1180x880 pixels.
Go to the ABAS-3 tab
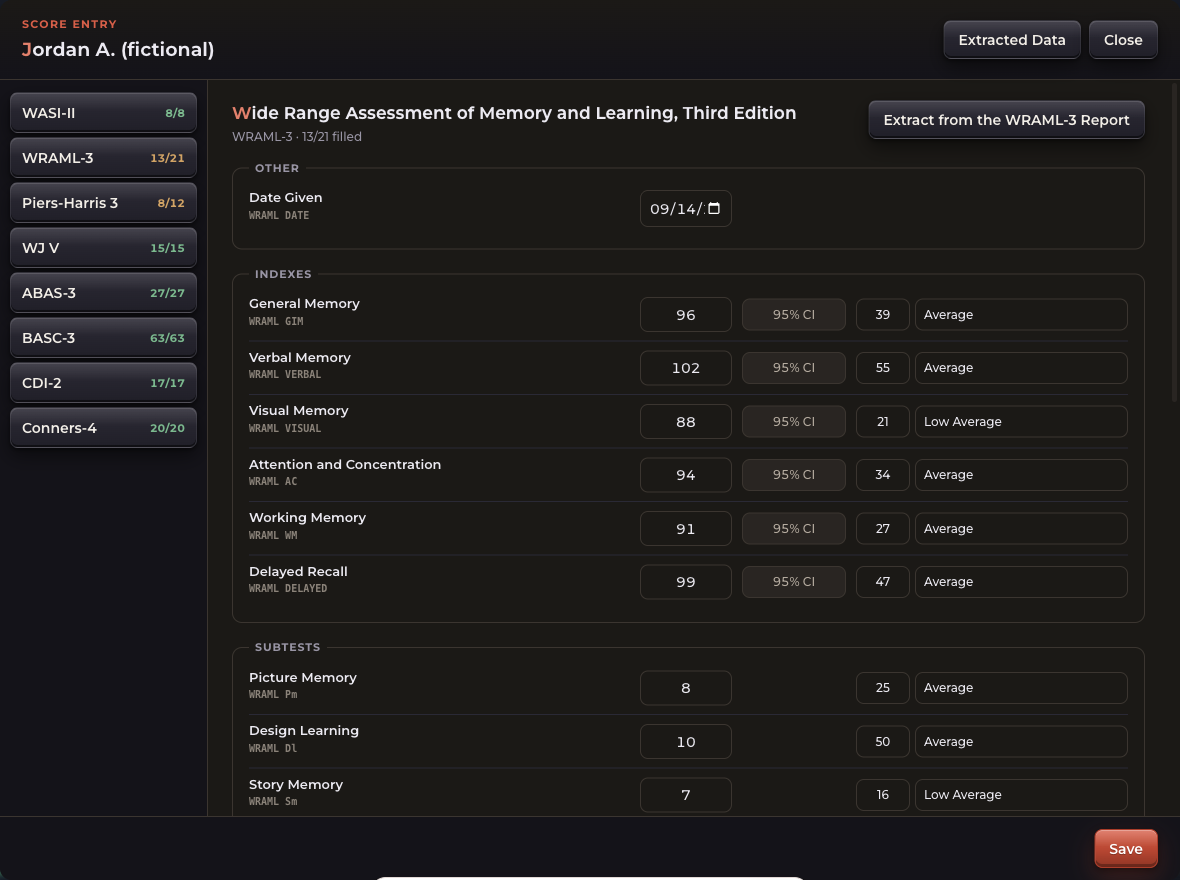[103, 293]
